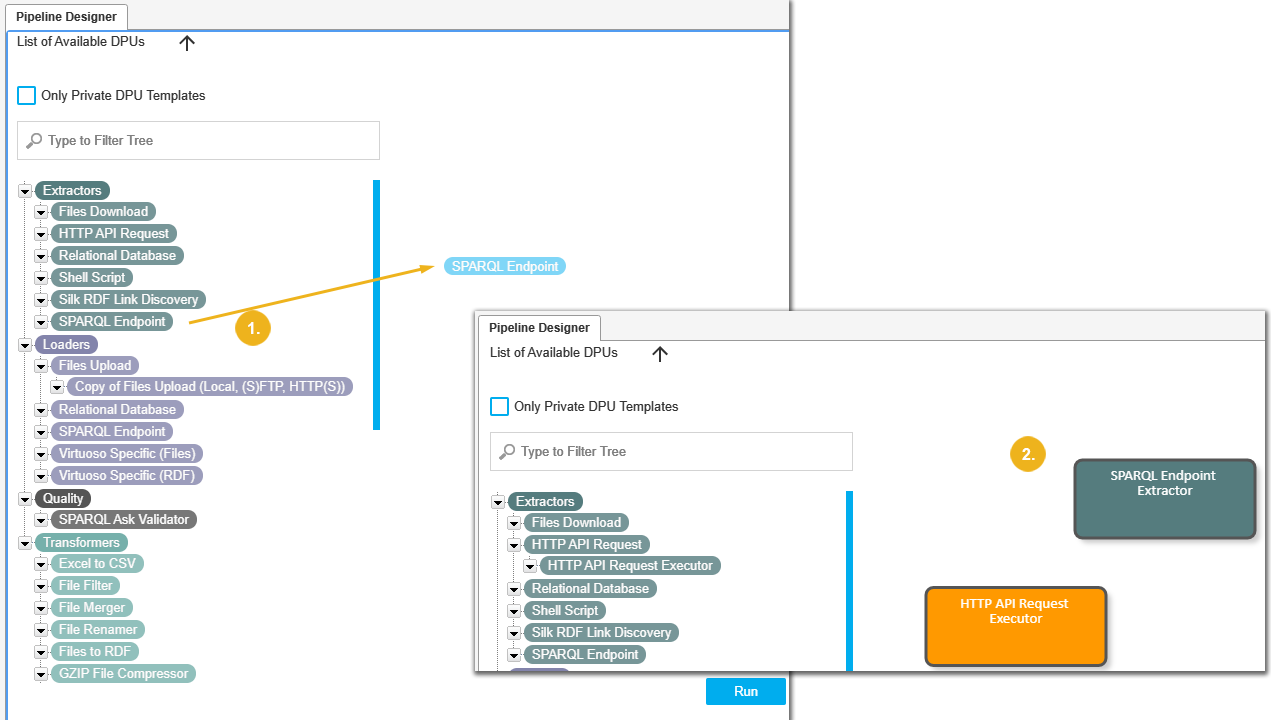Click the up arrow in the inset Pipeline Designer
Viewport: 1271px width, 720px height.
pos(660,354)
